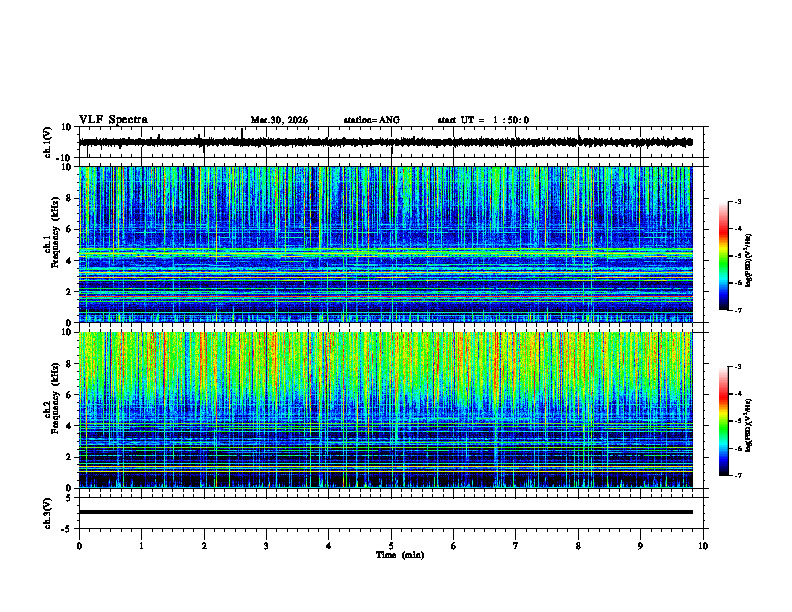Click the ch.1 voltage waveform trace

(x=385, y=142)
